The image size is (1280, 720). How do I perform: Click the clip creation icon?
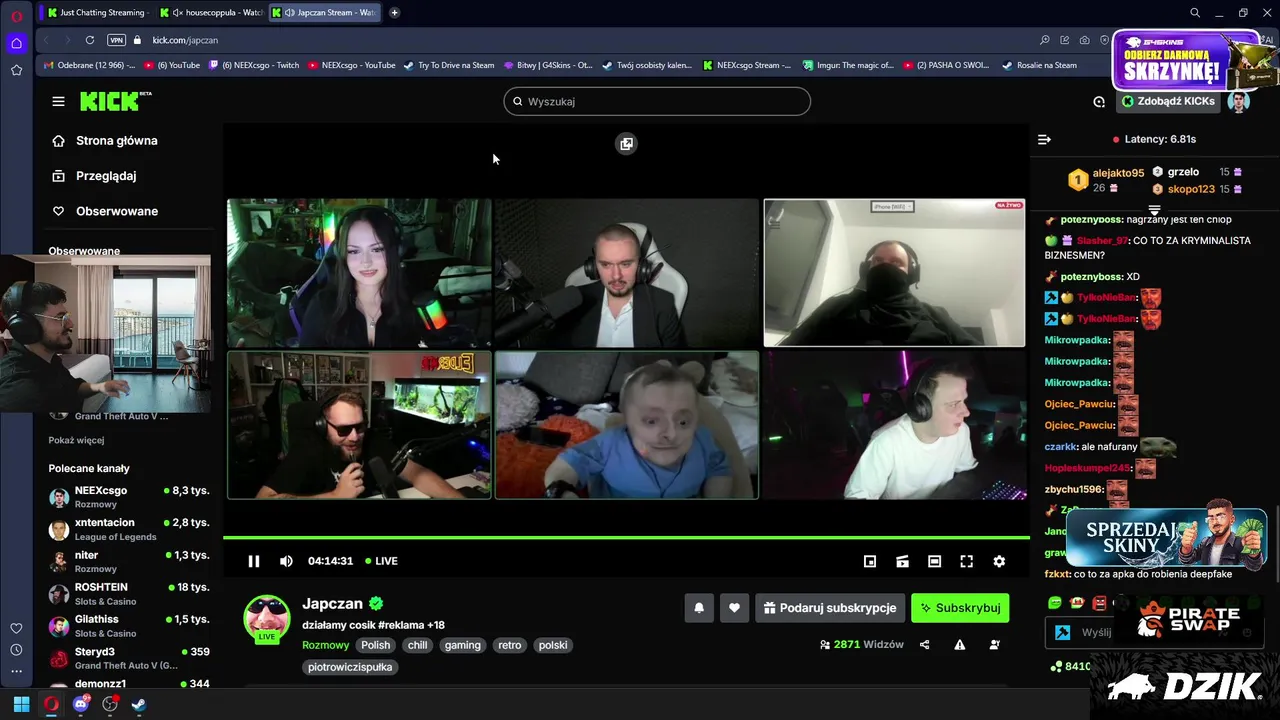[902, 562]
